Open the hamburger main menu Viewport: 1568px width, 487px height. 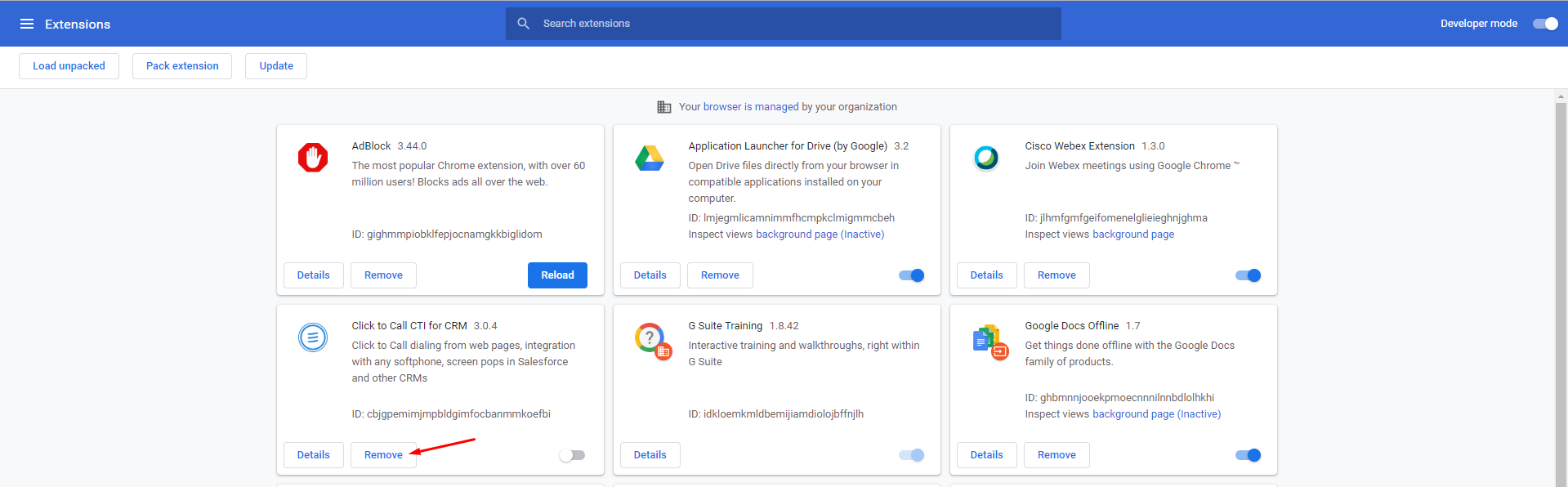27,24
